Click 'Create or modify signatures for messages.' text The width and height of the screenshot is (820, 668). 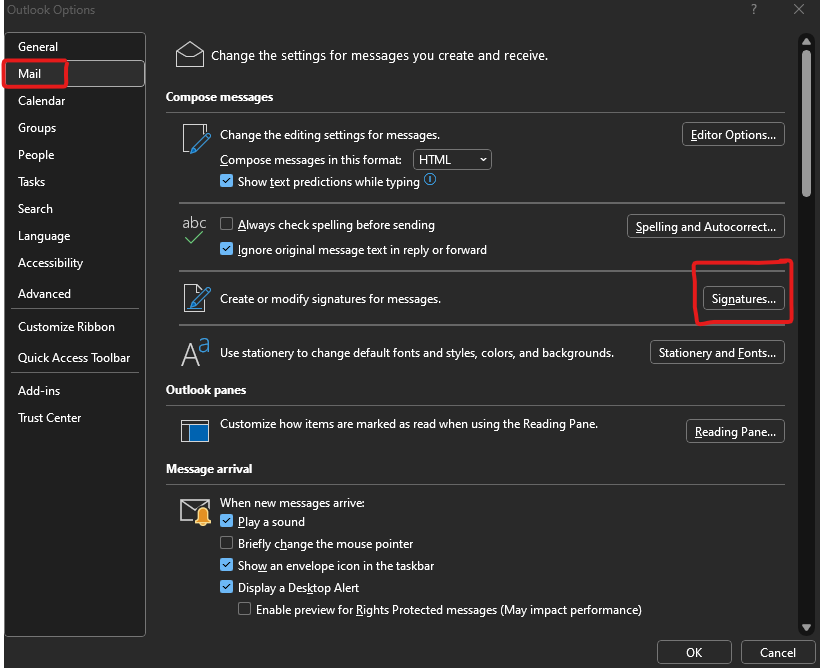(x=330, y=299)
